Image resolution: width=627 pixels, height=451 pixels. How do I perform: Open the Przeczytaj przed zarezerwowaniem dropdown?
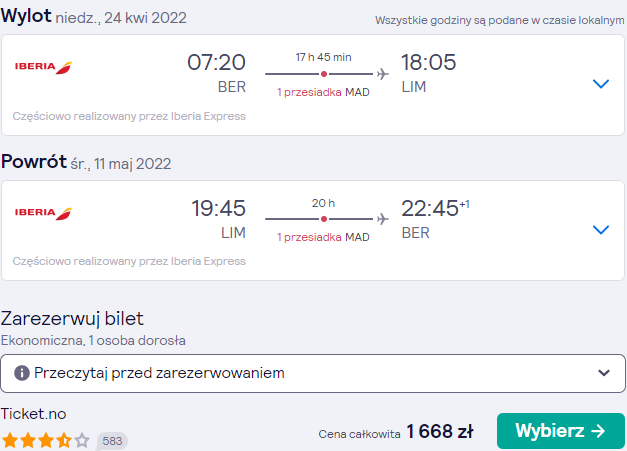[x=313, y=373]
